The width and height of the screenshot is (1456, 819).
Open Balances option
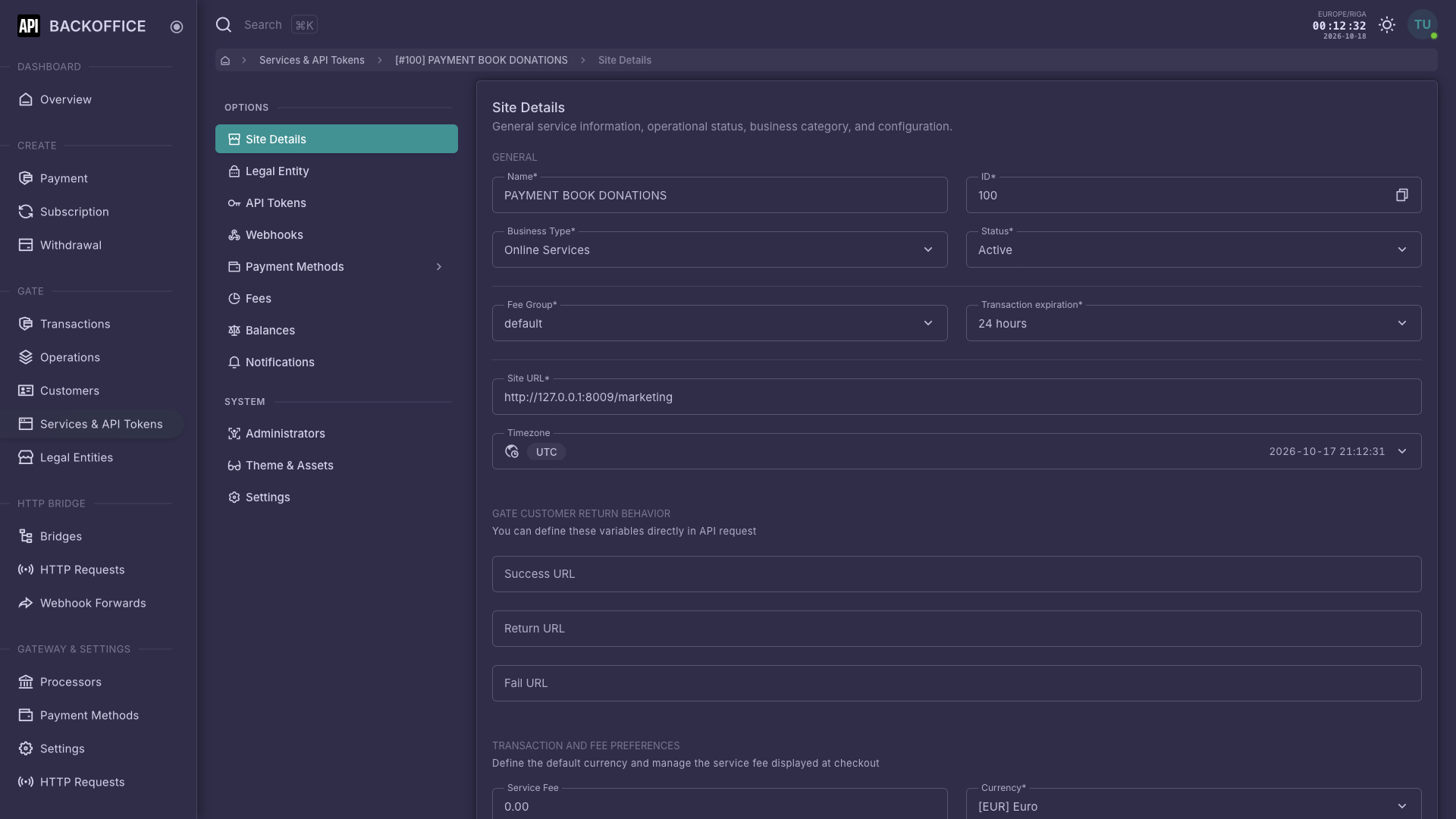[x=337, y=331]
